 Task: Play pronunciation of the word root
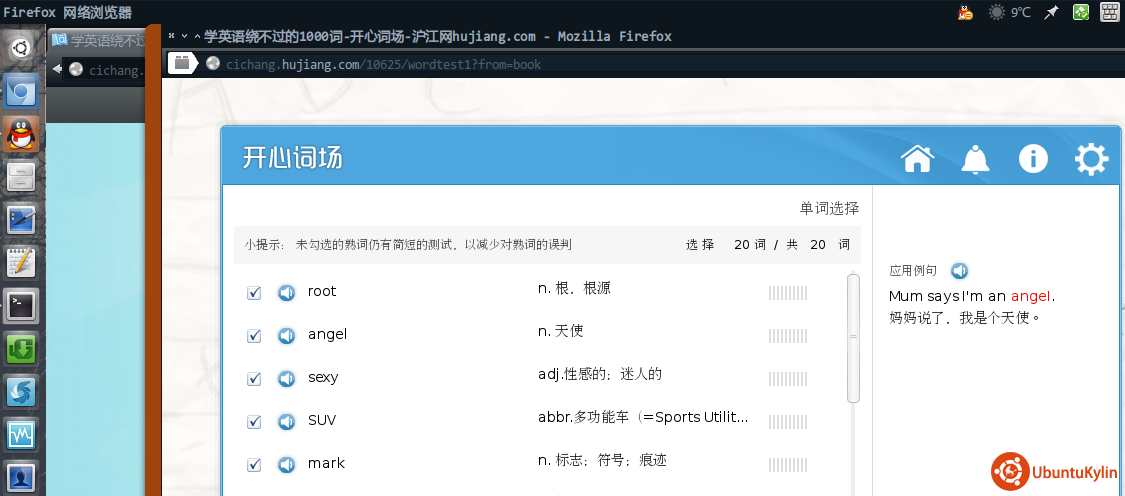click(287, 292)
